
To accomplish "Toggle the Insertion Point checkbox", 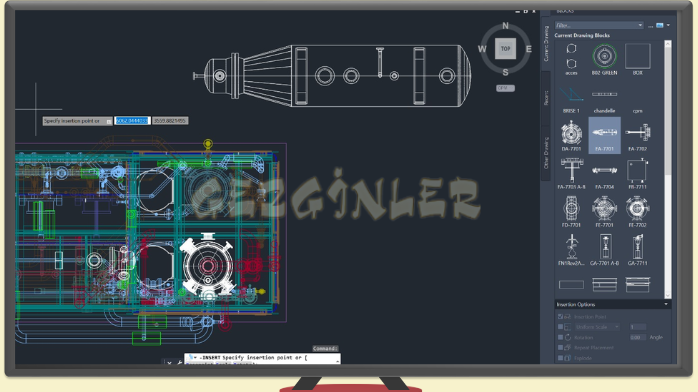I will pos(560,317).
